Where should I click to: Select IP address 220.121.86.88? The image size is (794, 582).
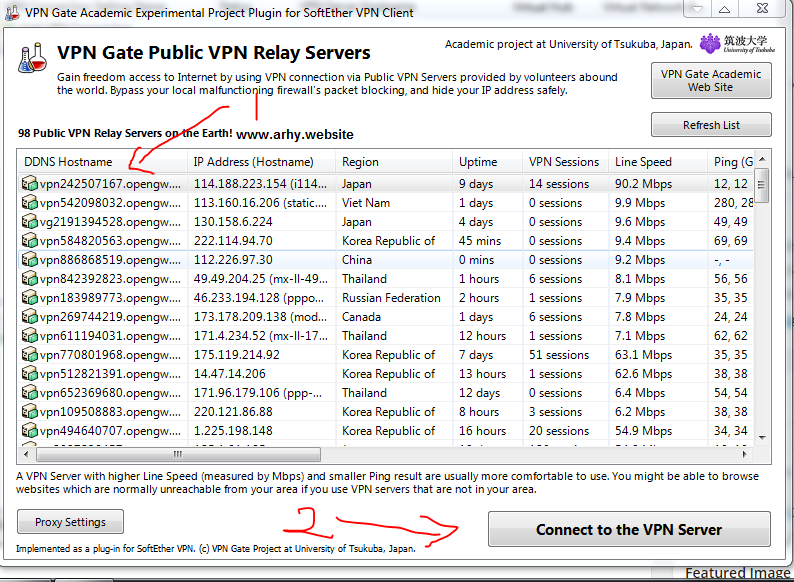(x=233, y=411)
